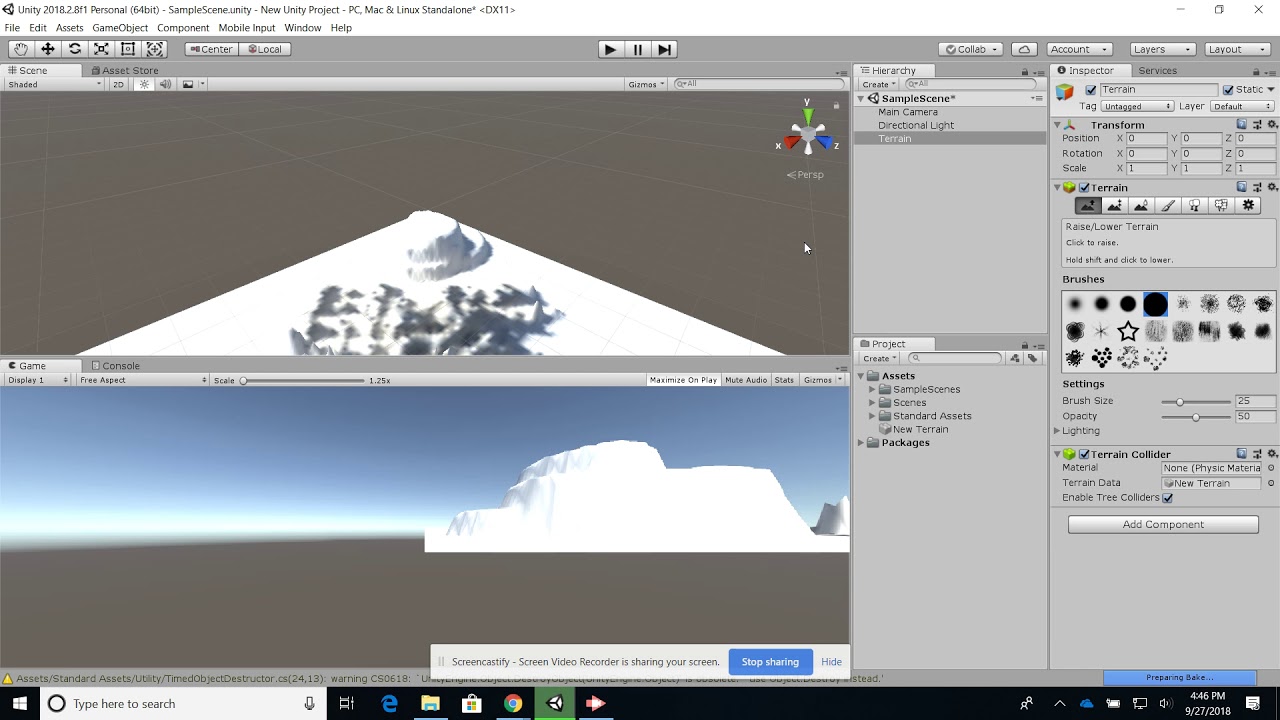Toggle 2D scene view mode

click(118, 84)
